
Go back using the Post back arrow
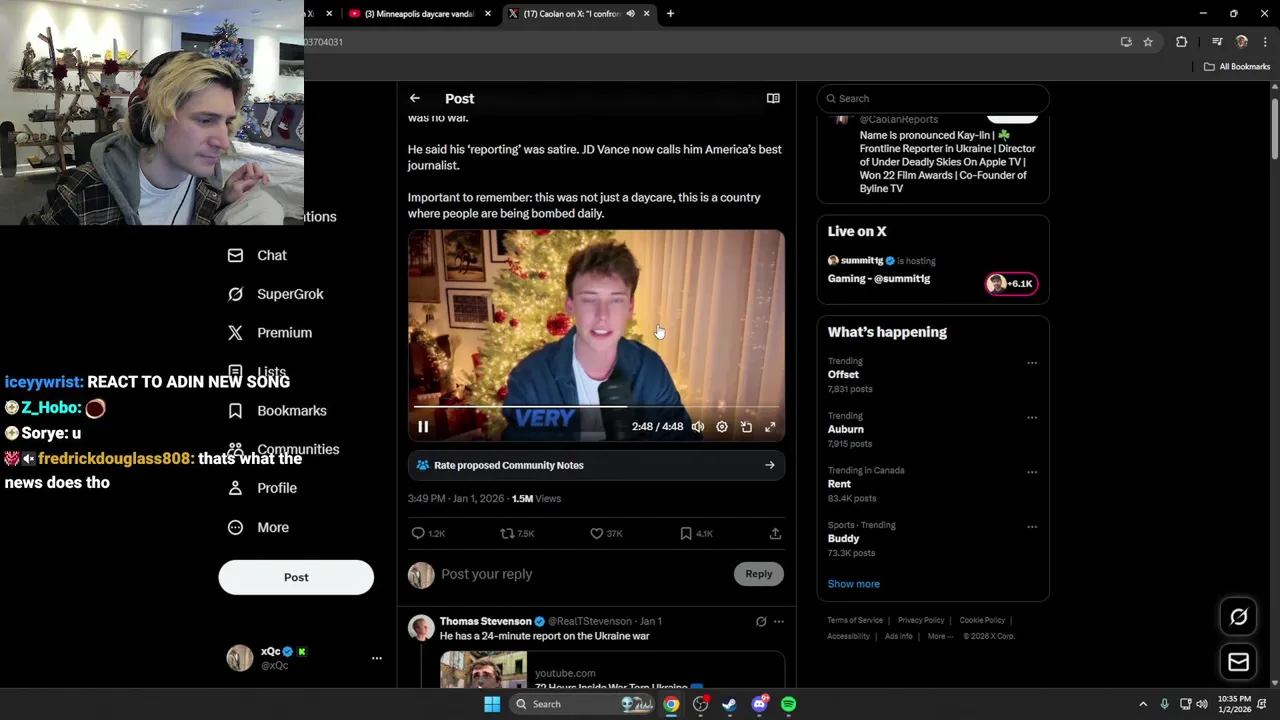click(415, 98)
